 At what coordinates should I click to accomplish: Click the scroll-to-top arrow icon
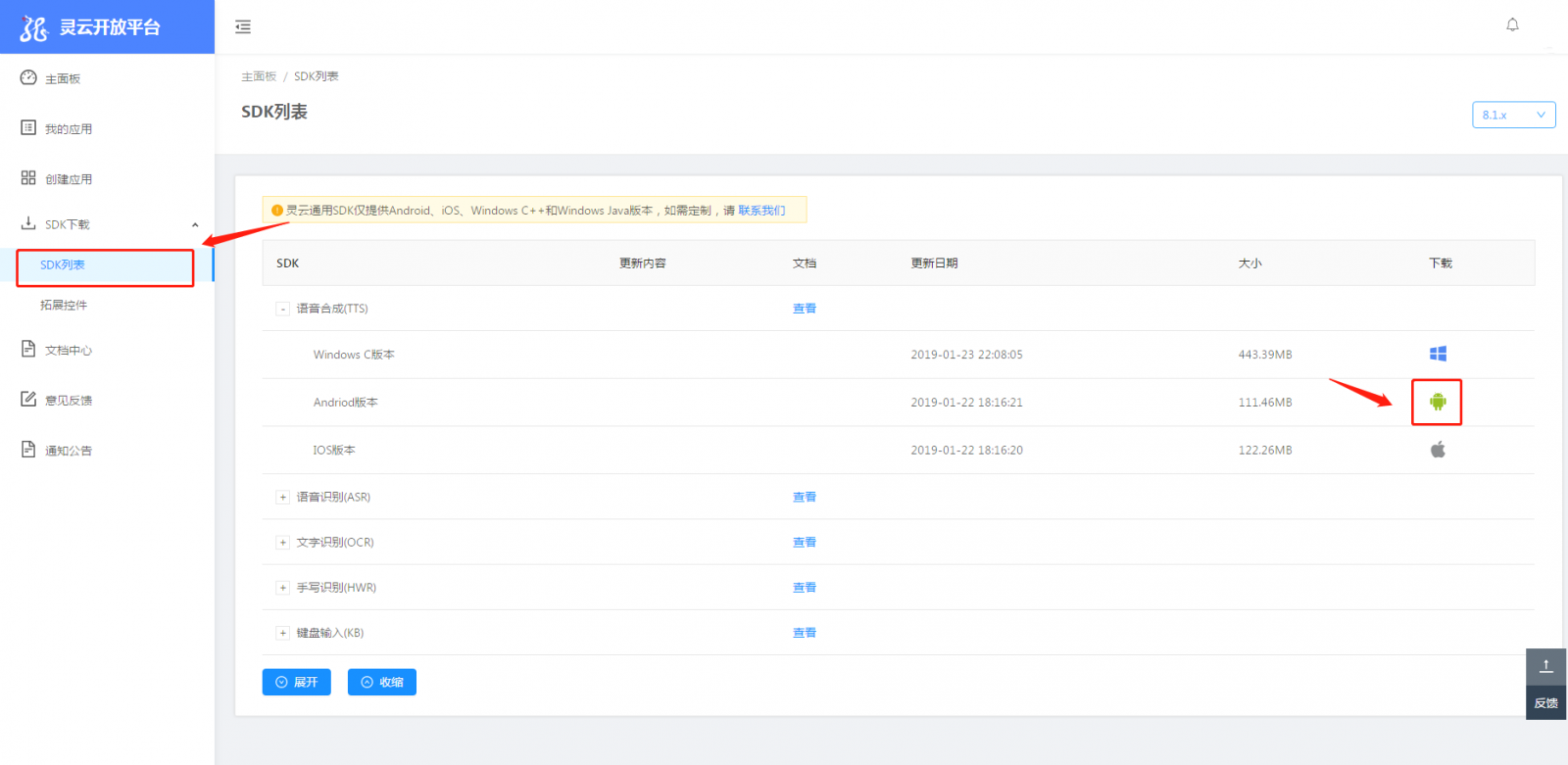(1545, 666)
